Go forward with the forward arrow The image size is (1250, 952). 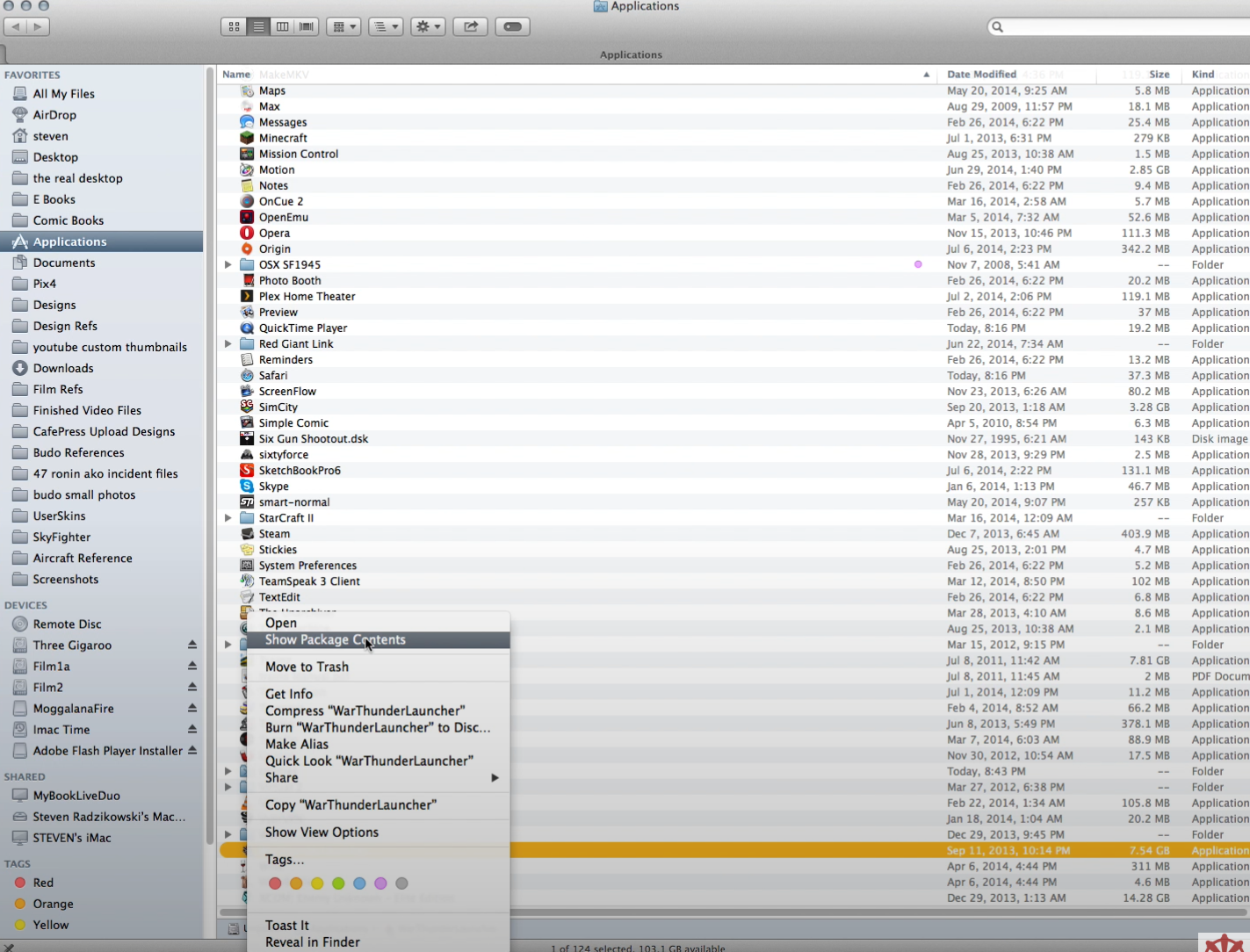coord(38,26)
